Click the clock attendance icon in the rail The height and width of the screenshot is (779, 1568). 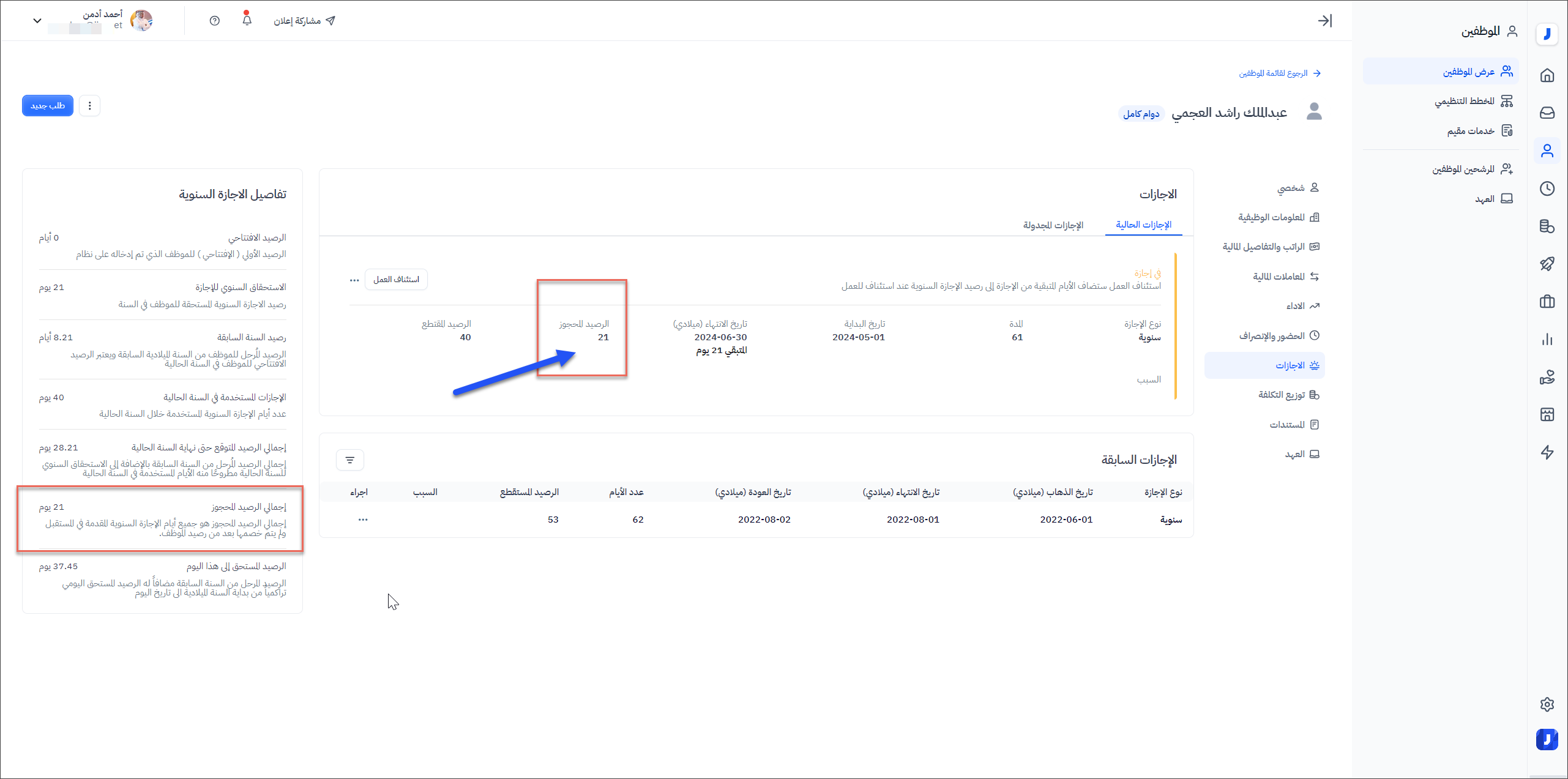tap(1547, 188)
